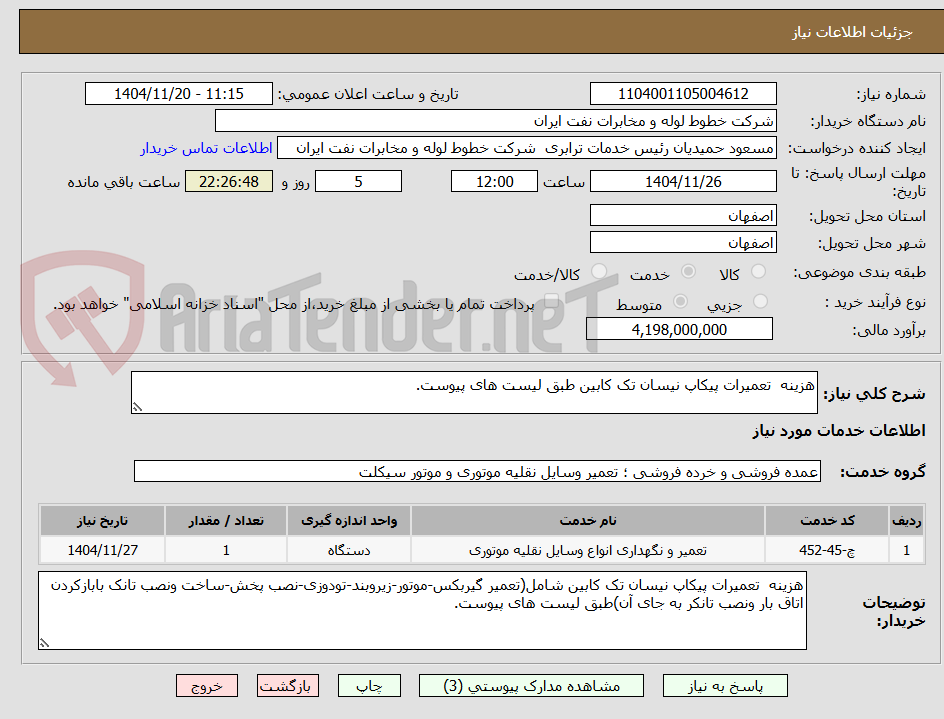Click the برآورد مالی label
The height and width of the screenshot is (719, 944).
point(889,330)
